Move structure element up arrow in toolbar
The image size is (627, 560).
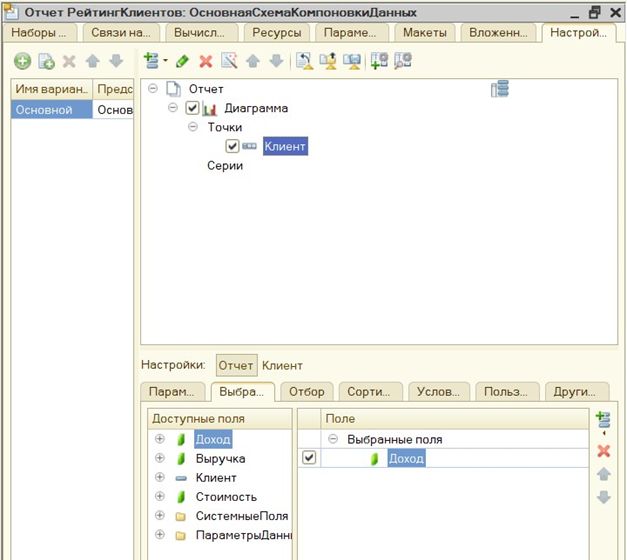(x=253, y=61)
